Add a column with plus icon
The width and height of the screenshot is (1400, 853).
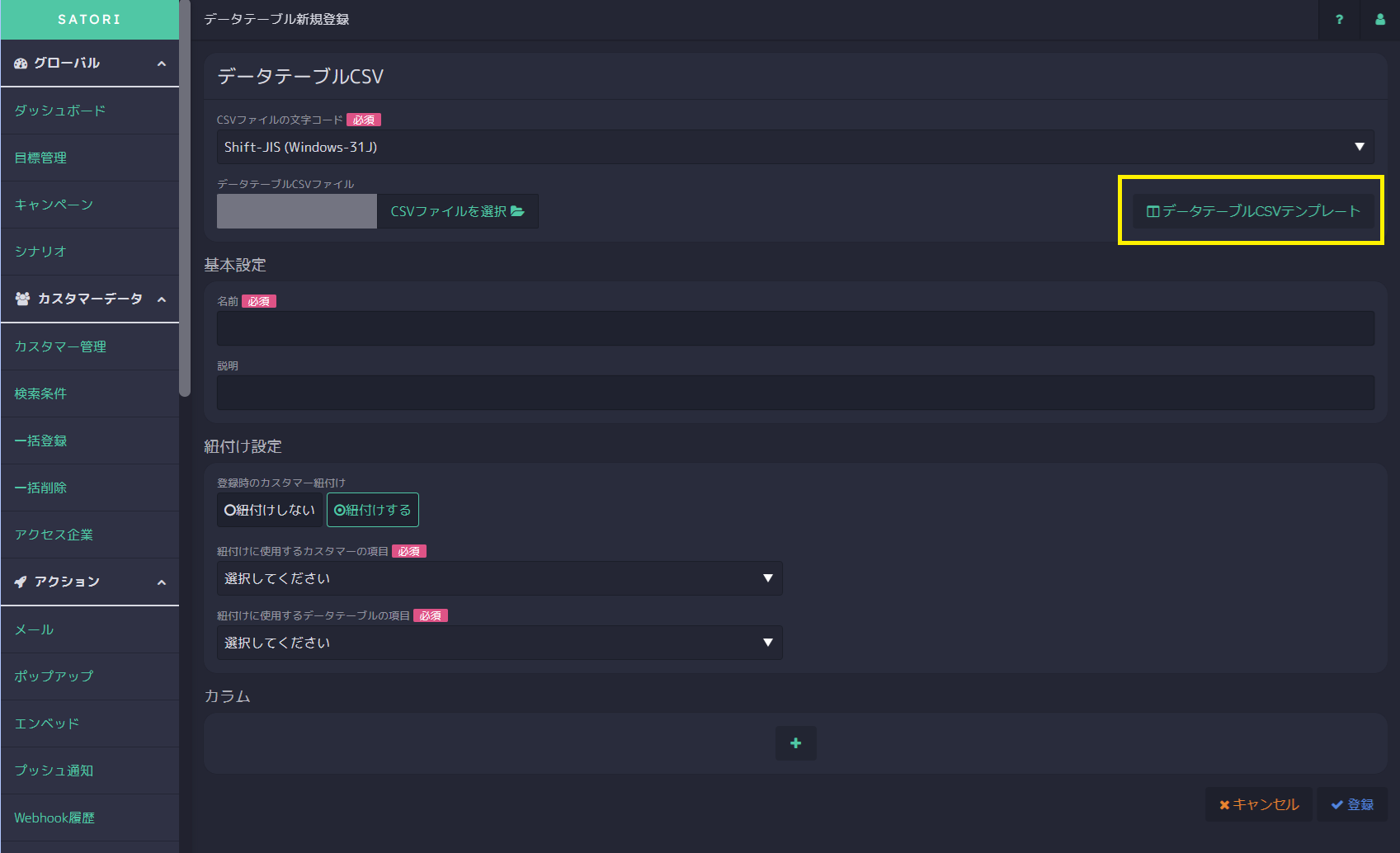796,743
